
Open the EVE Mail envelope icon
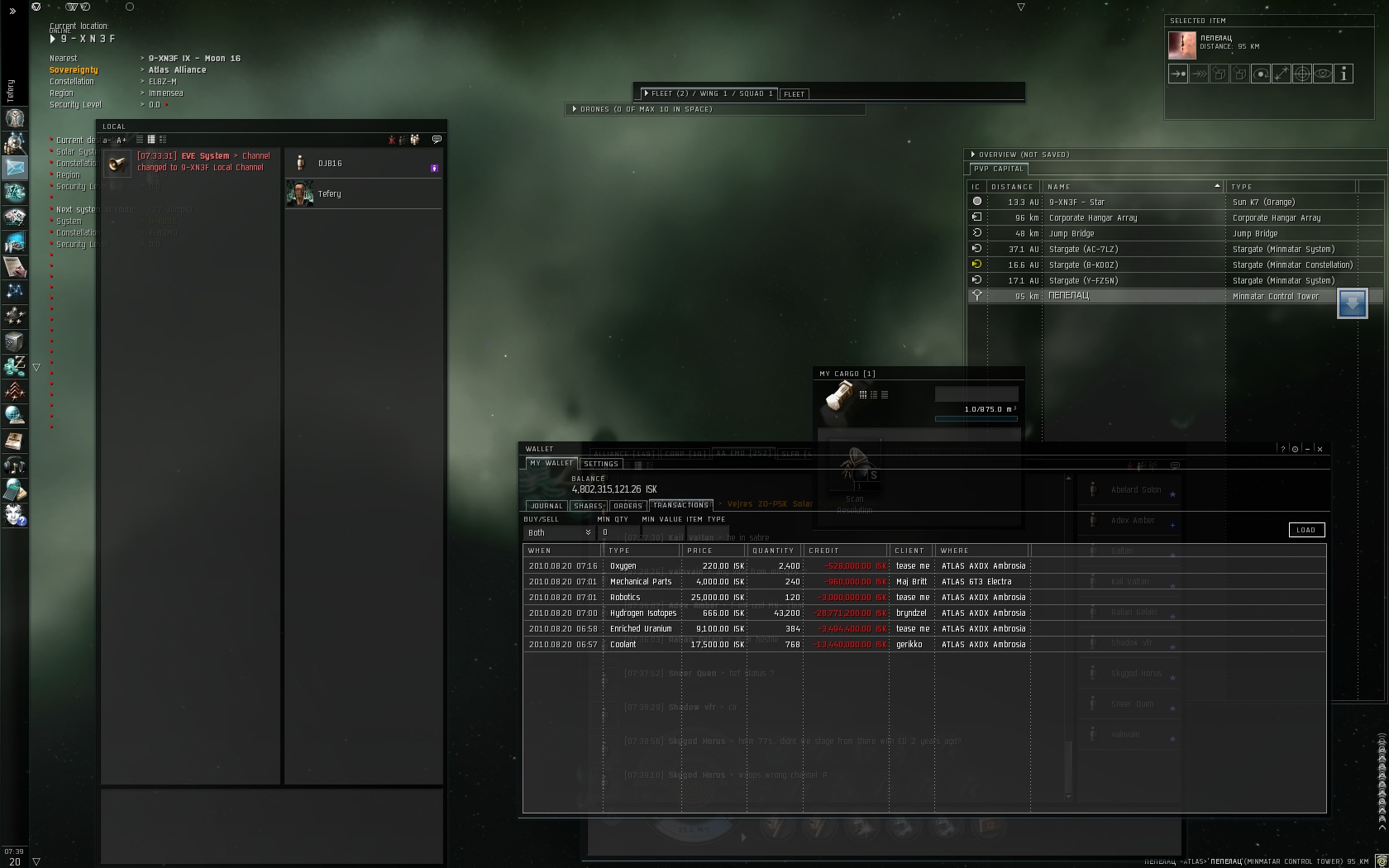pyautogui.click(x=14, y=168)
